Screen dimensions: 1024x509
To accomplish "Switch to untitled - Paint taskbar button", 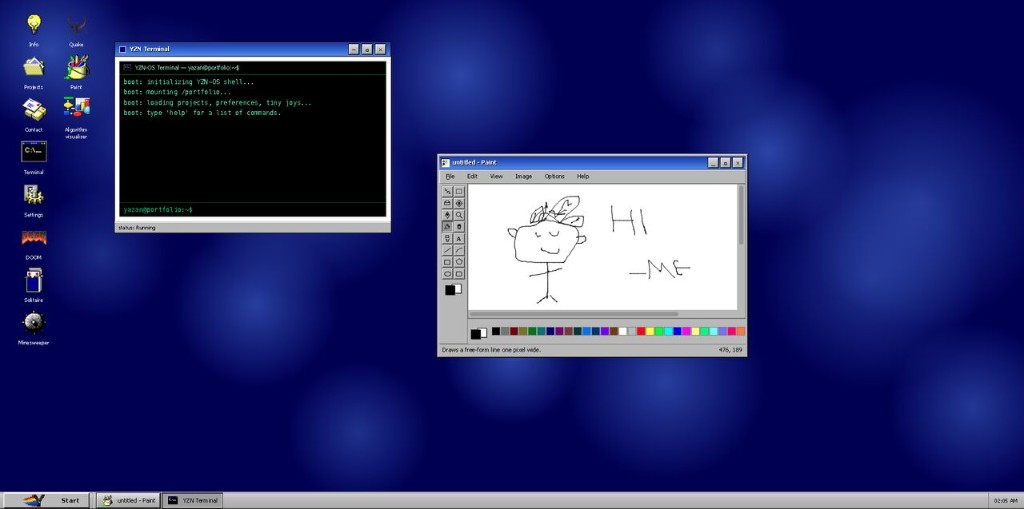I will 128,501.
